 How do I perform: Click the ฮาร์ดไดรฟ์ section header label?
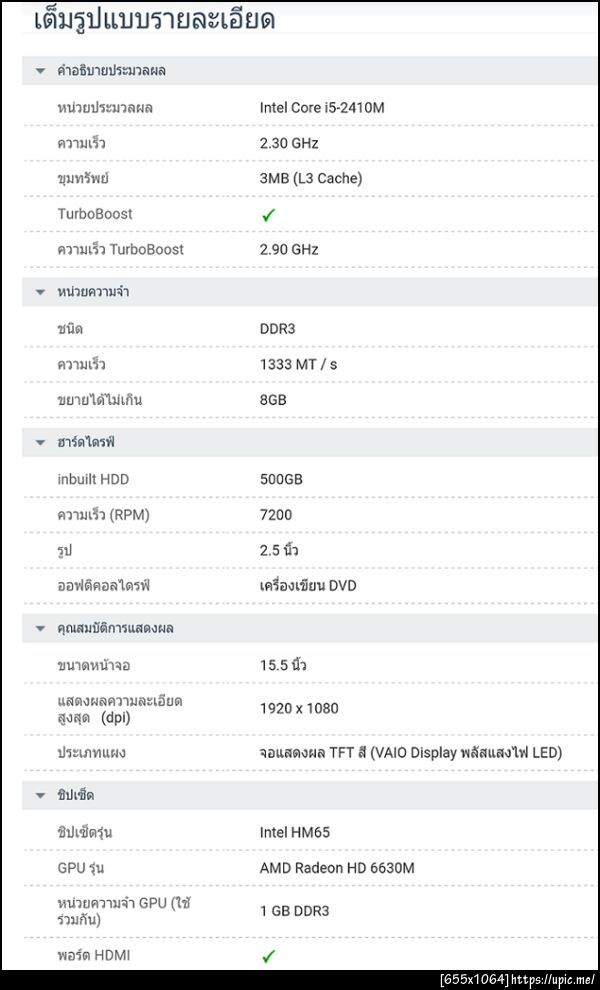coord(86,442)
